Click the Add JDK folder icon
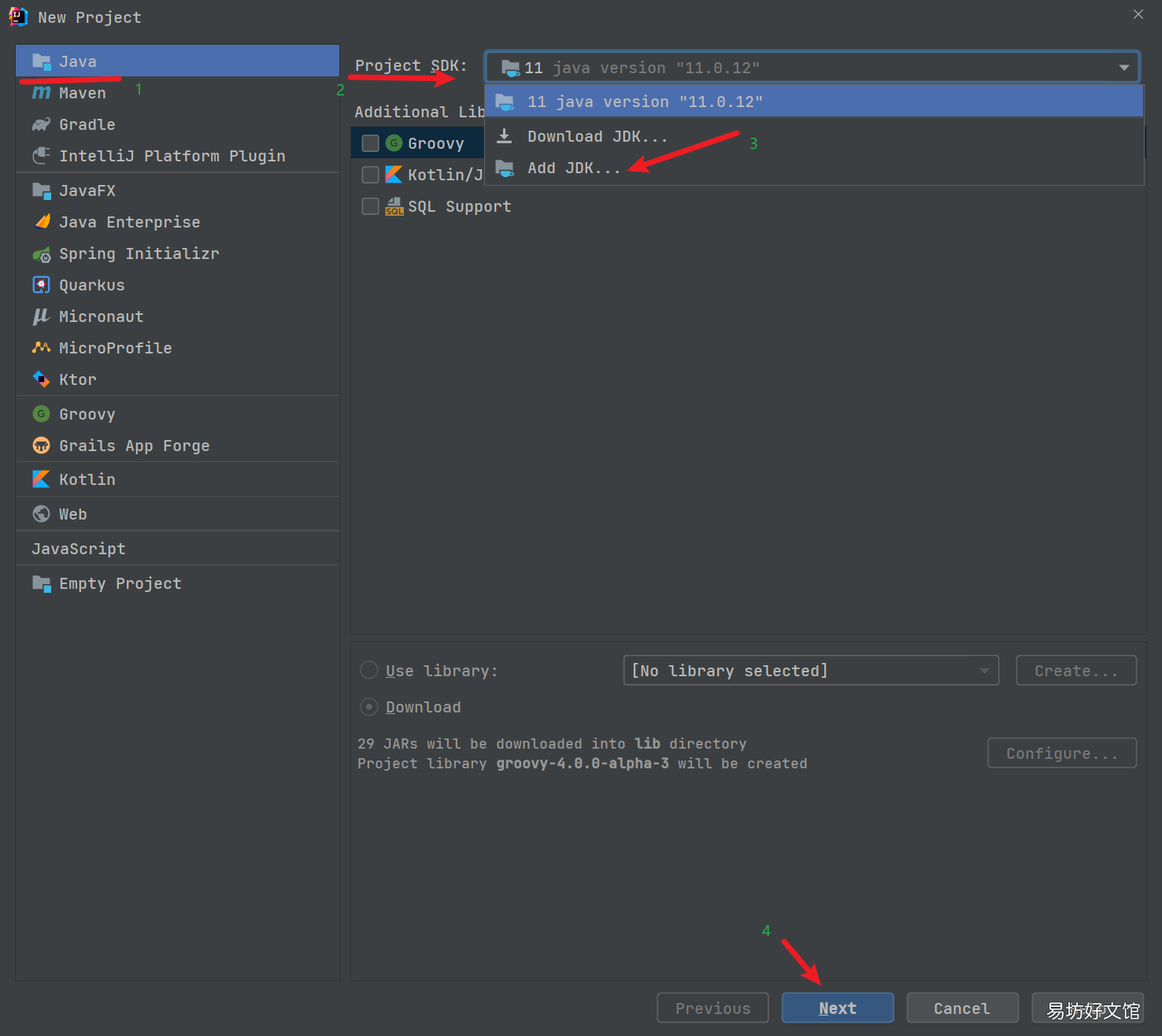 (505, 168)
